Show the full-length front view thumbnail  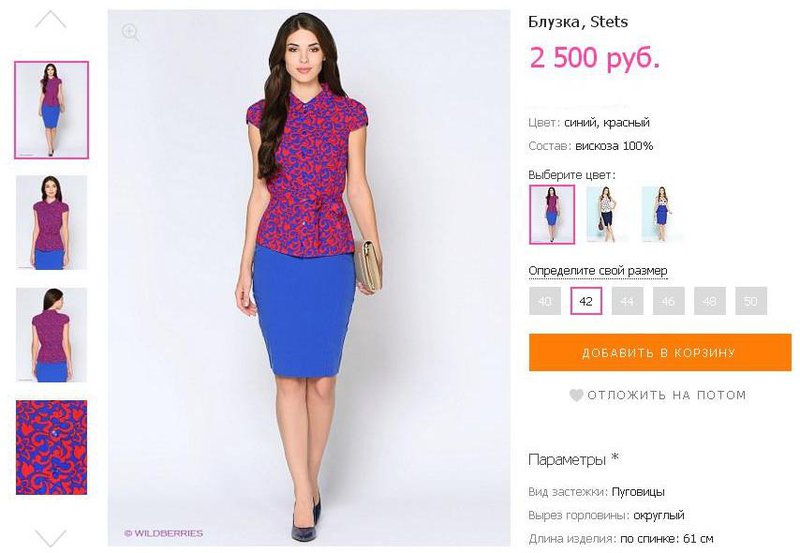click(52, 110)
